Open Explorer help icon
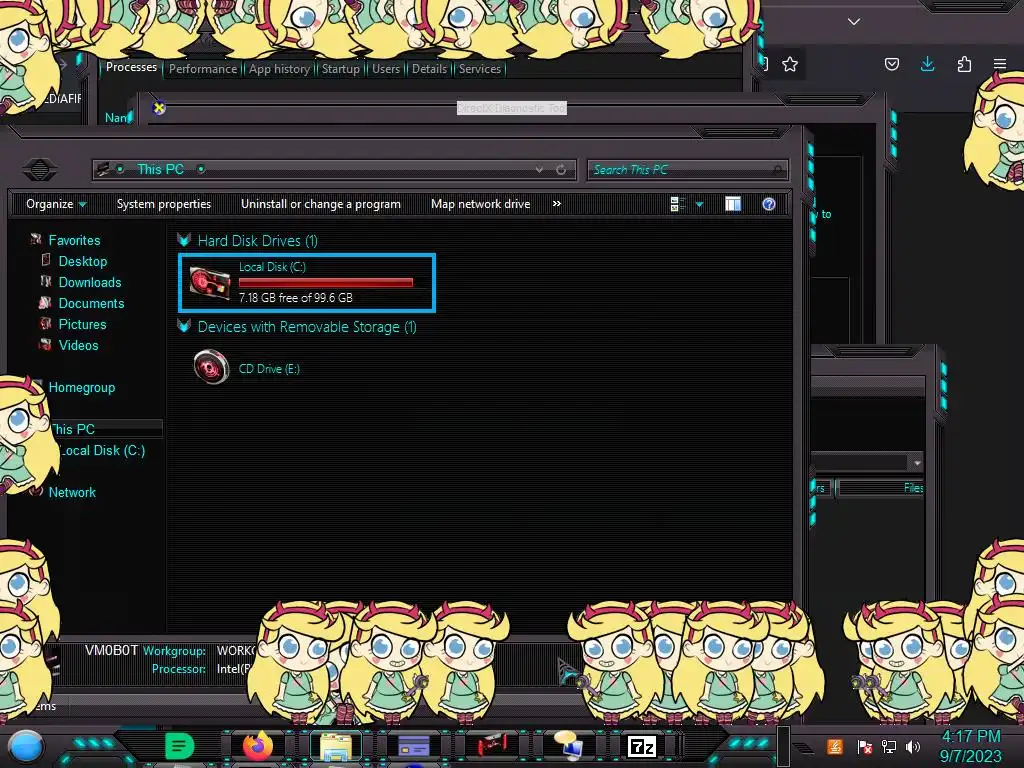The image size is (1024, 768). [769, 204]
